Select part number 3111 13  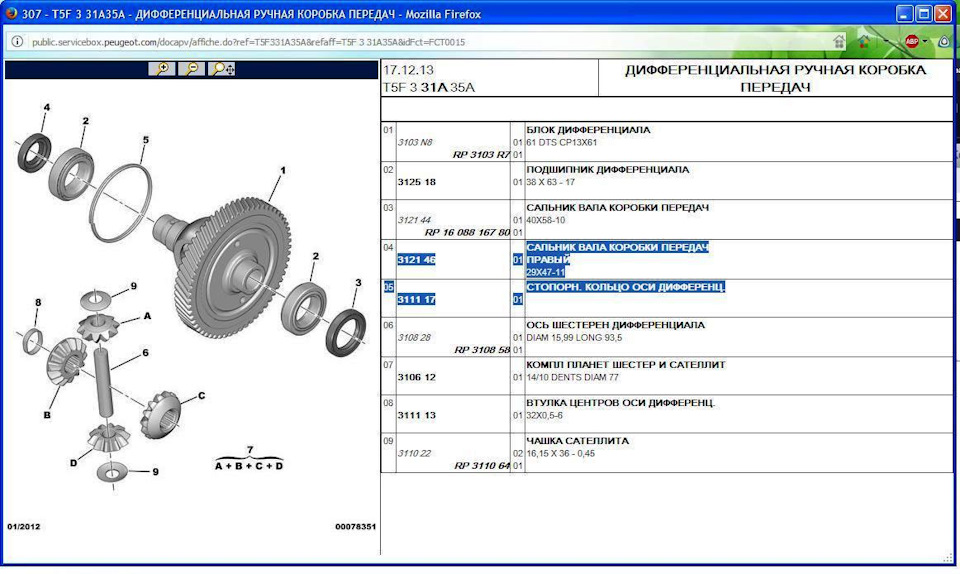click(416, 415)
